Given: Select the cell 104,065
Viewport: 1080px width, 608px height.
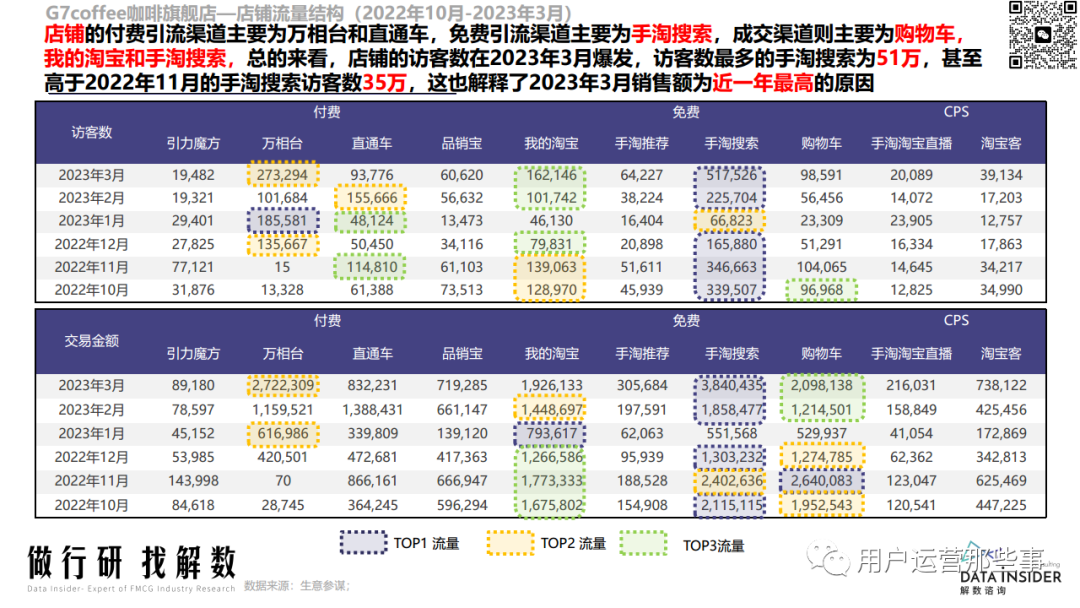Looking at the screenshot, I should pyautogui.click(x=821, y=267).
